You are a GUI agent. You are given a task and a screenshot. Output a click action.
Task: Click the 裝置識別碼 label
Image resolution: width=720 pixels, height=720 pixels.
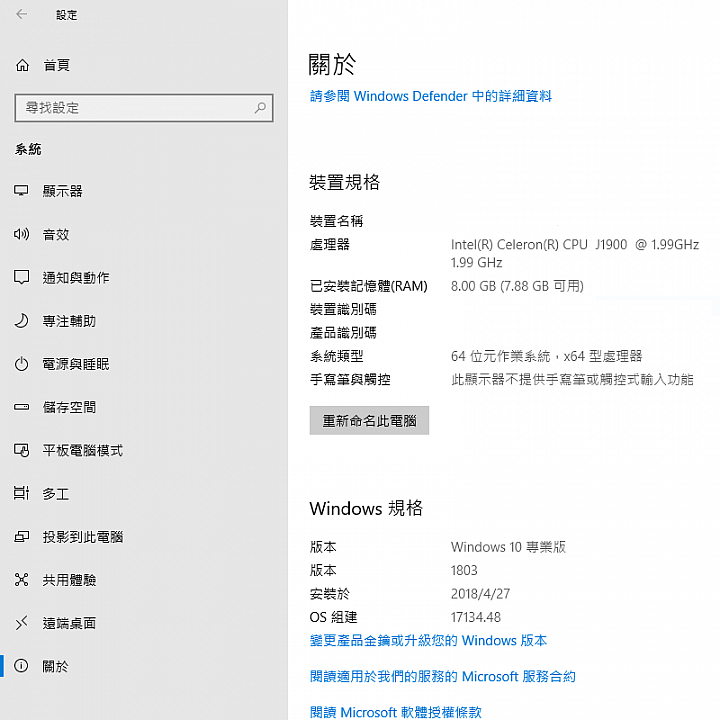[343, 309]
